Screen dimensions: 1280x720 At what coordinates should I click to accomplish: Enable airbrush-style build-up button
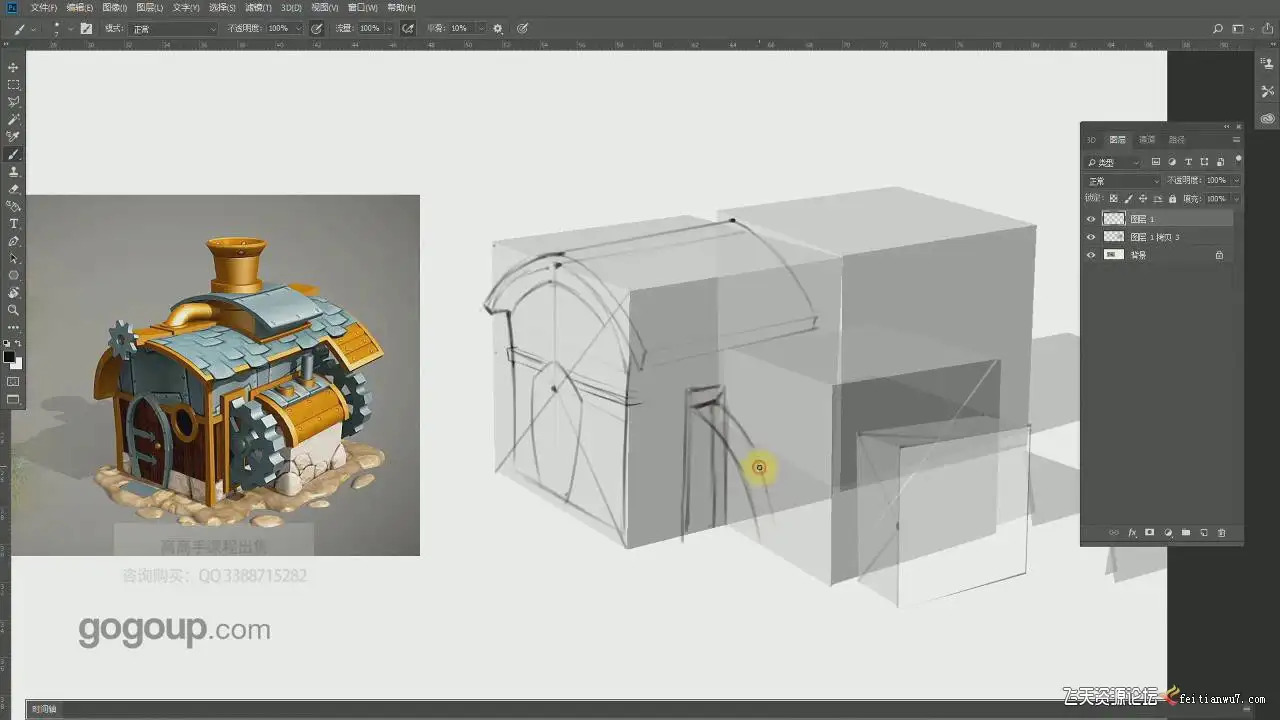click(408, 28)
